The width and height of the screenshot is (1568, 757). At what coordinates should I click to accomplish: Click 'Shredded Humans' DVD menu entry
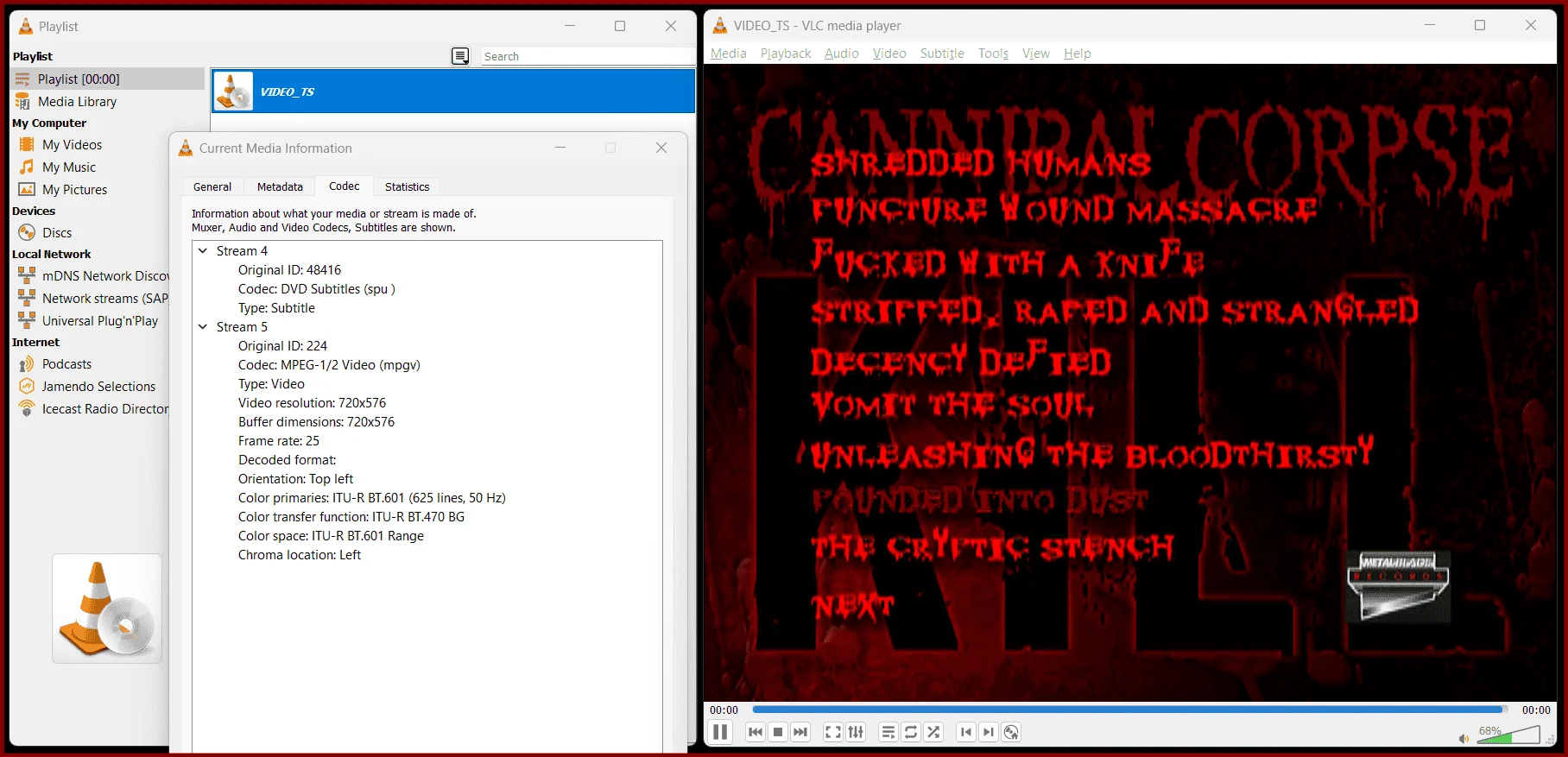coord(981,163)
